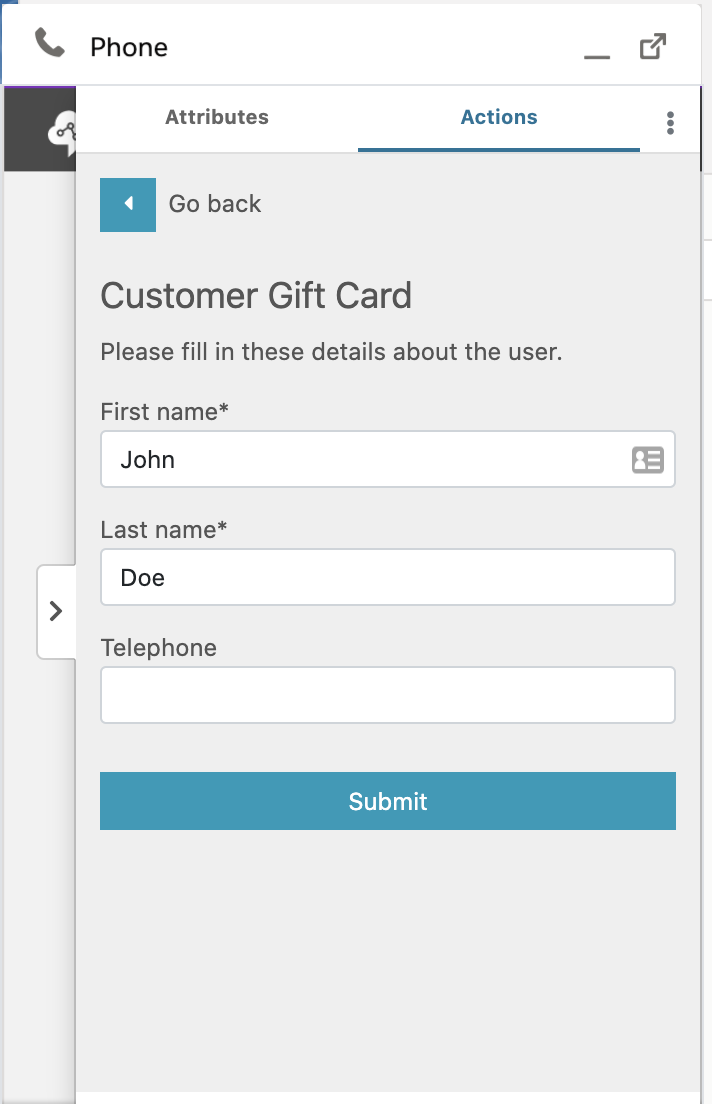The height and width of the screenshot is (1104, 712).
Task: Click the First name label
Action: coord(165,412)
